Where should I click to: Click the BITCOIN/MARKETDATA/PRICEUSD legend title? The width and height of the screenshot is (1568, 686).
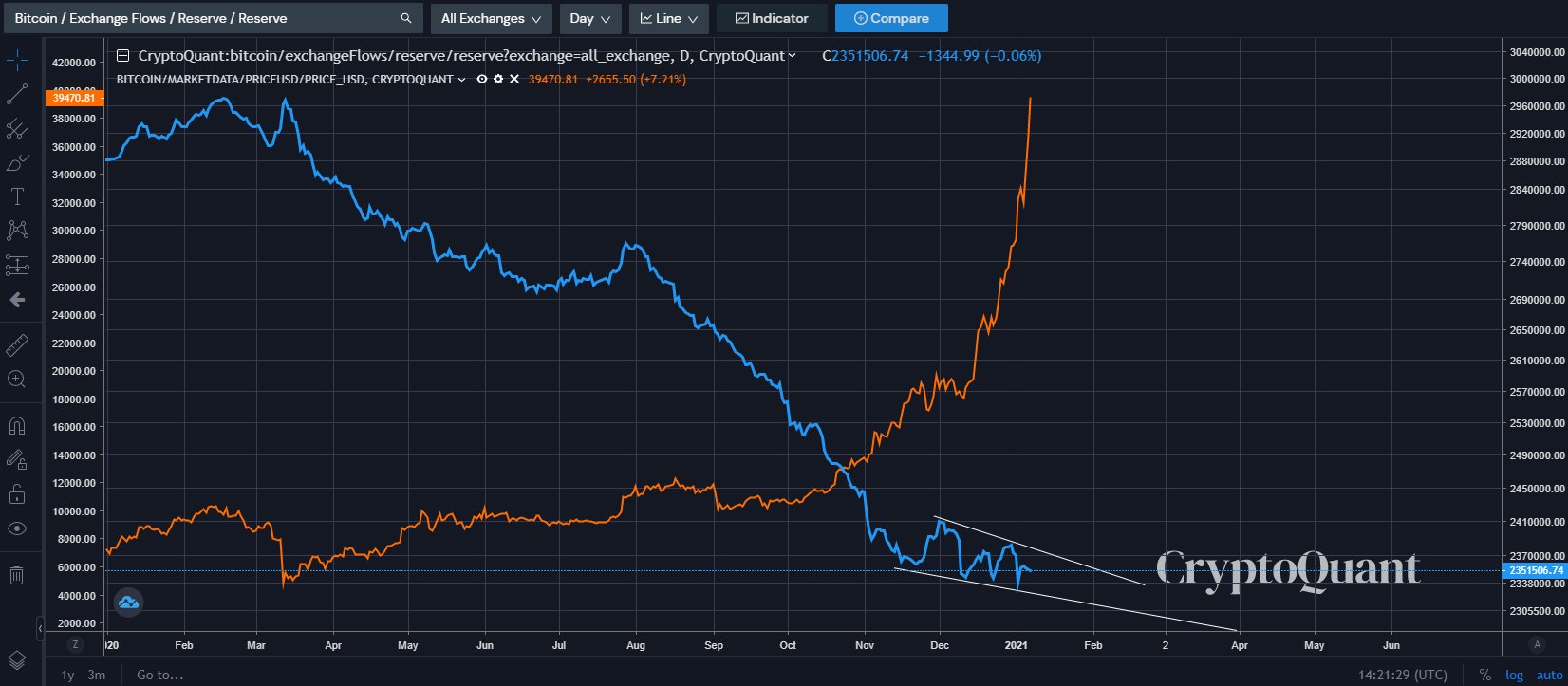285,80
